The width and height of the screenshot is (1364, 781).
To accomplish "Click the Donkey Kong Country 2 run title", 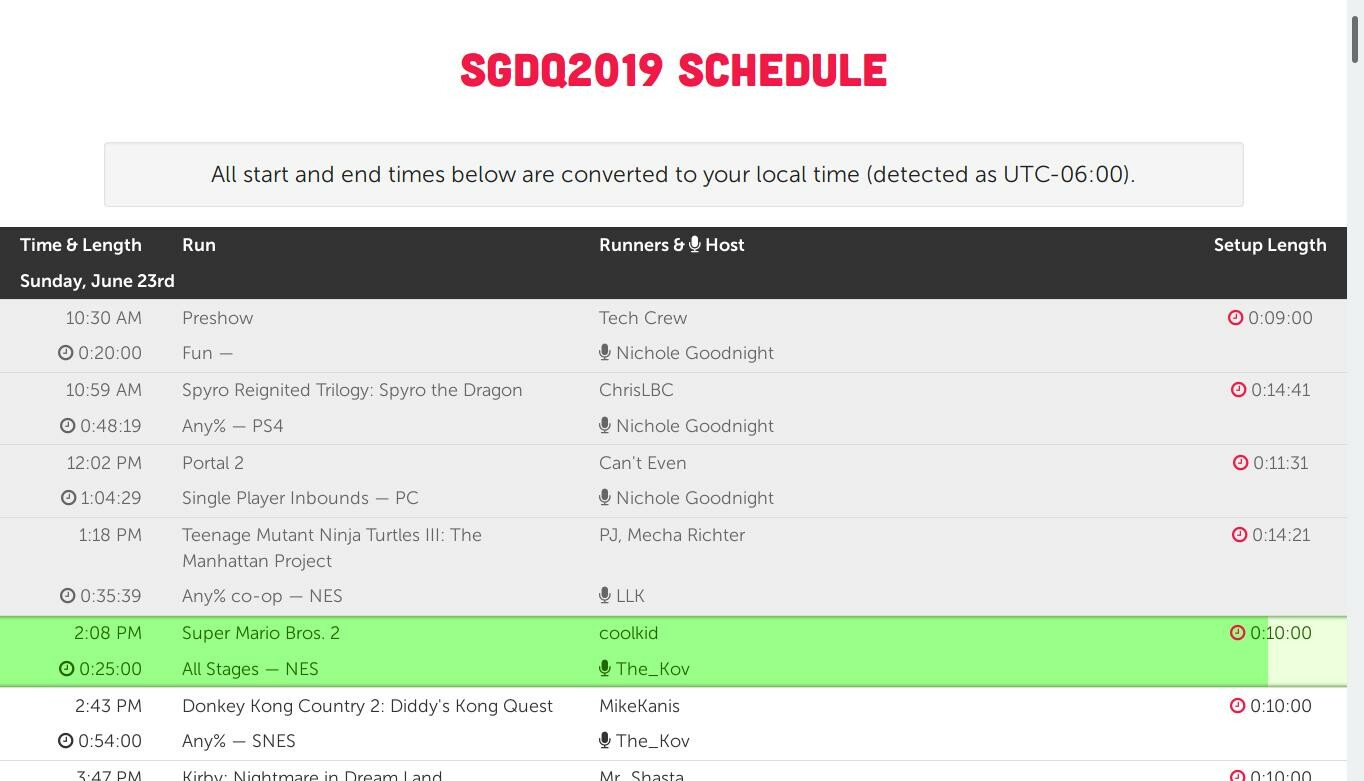I will [367, 706].
